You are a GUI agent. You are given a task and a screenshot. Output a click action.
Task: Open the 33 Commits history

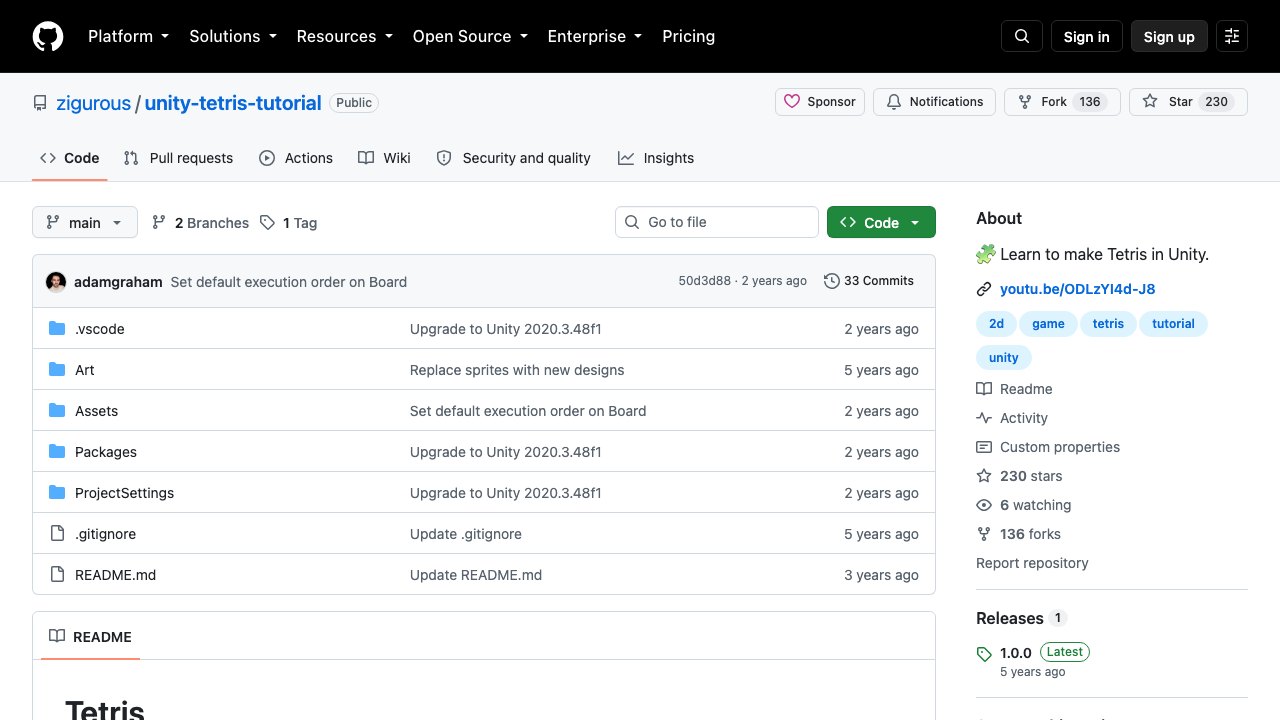coord(869,281)
